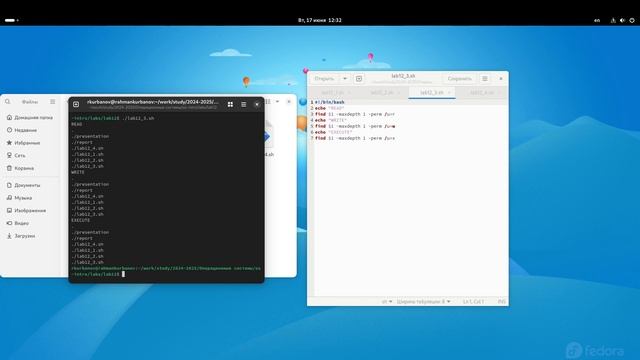
Task: Open the clock and calendar in top bar
Action: pyautogui.click(x=320, y=20)
